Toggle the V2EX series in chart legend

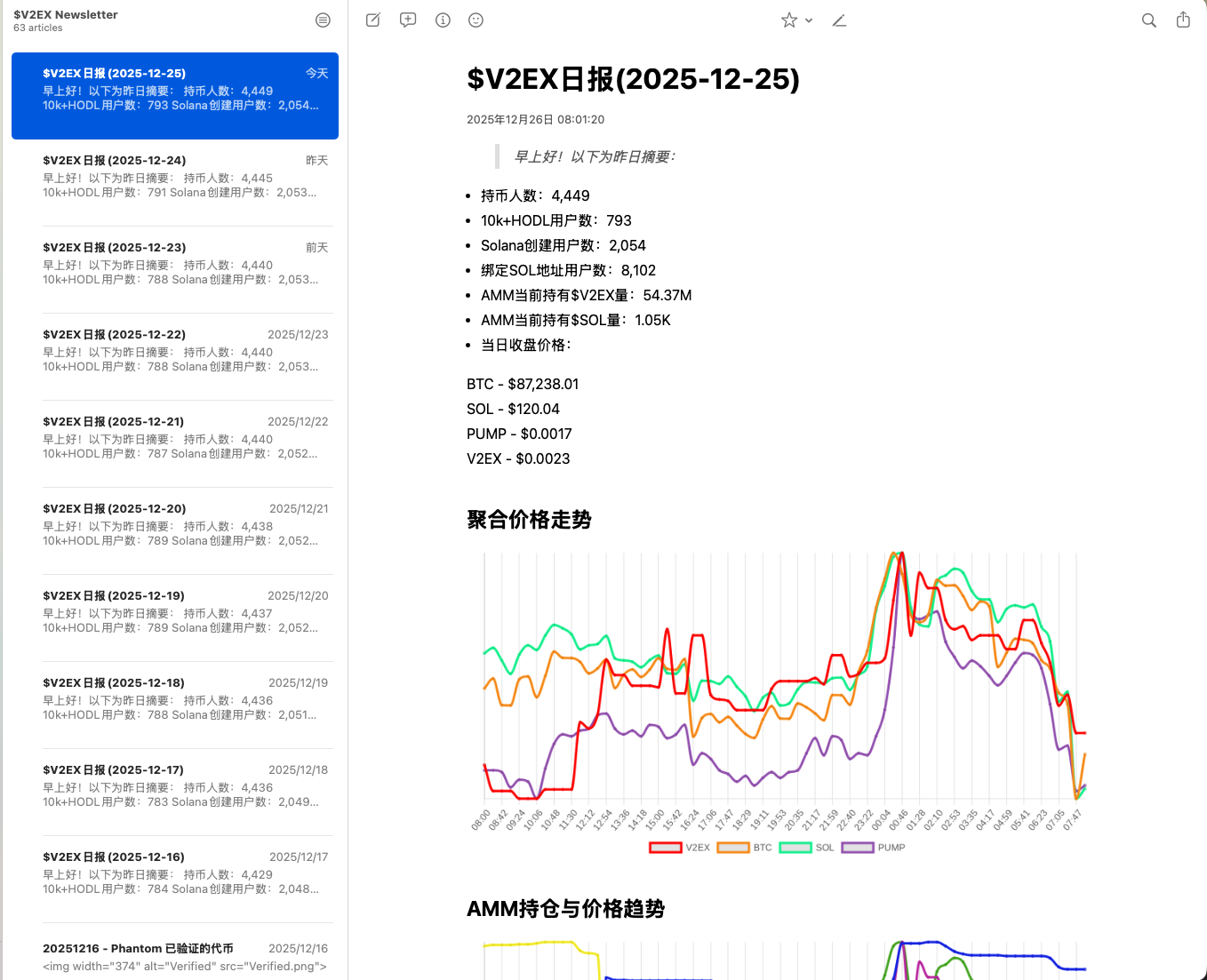[680, 848]
